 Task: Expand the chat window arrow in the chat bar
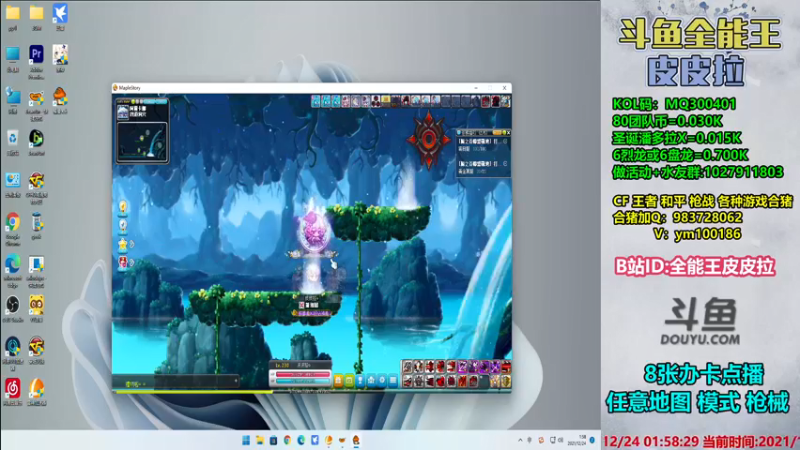236,381
